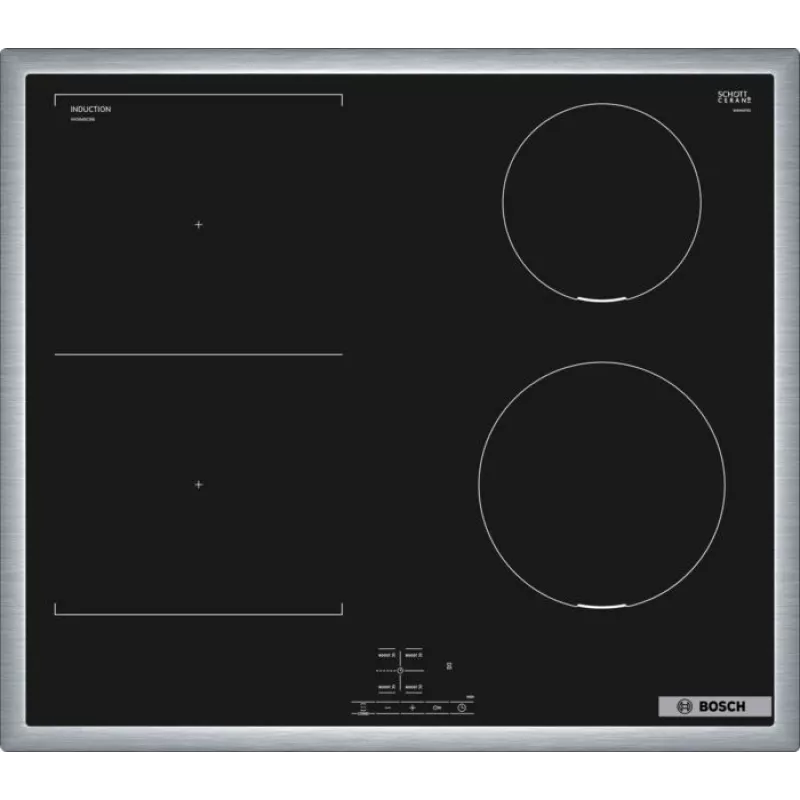Select the top-left boost zone key
This screenshot has height=800, width=800.
tap(387, 655)
